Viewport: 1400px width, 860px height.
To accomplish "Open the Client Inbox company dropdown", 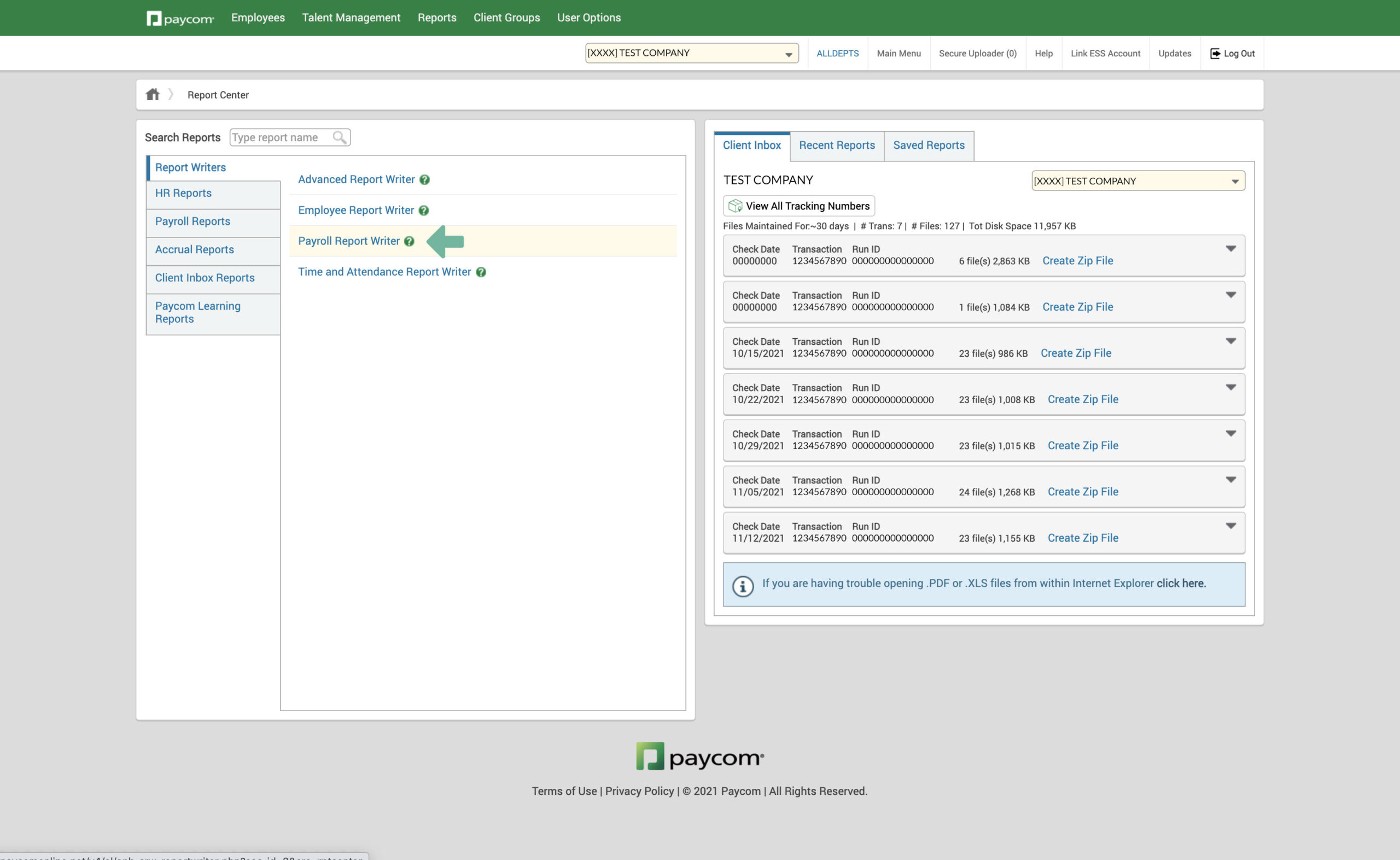I will [1138, 181].
